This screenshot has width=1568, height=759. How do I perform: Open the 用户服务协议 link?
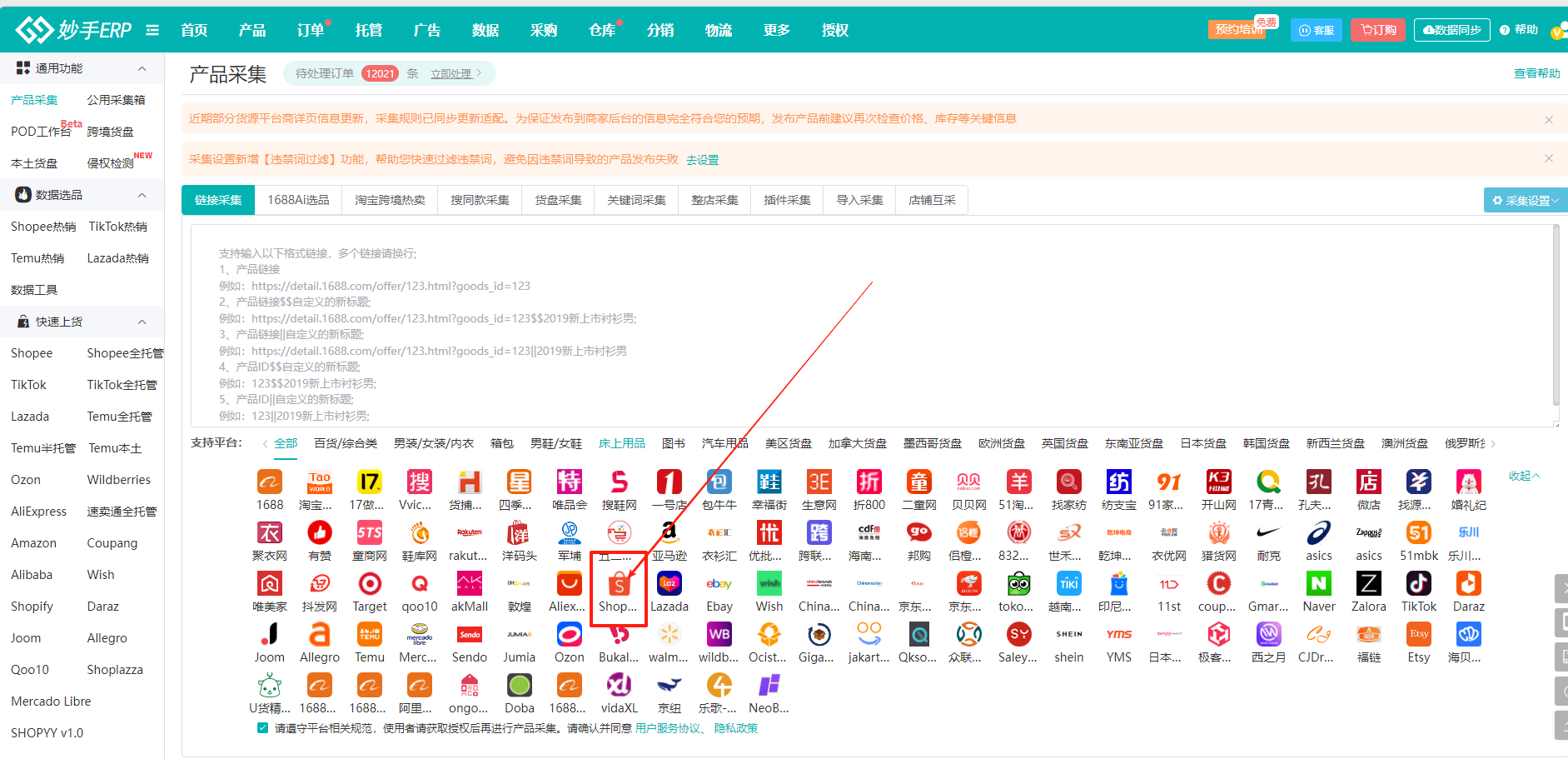[668, 728]
